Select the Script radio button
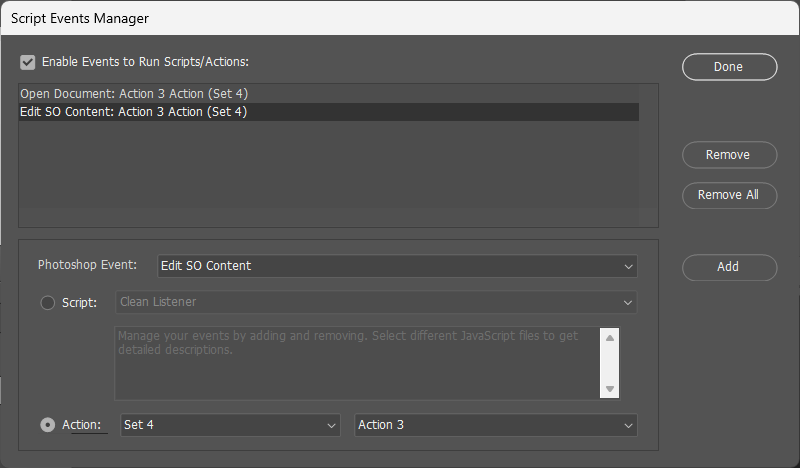 [x=47, y=303]
